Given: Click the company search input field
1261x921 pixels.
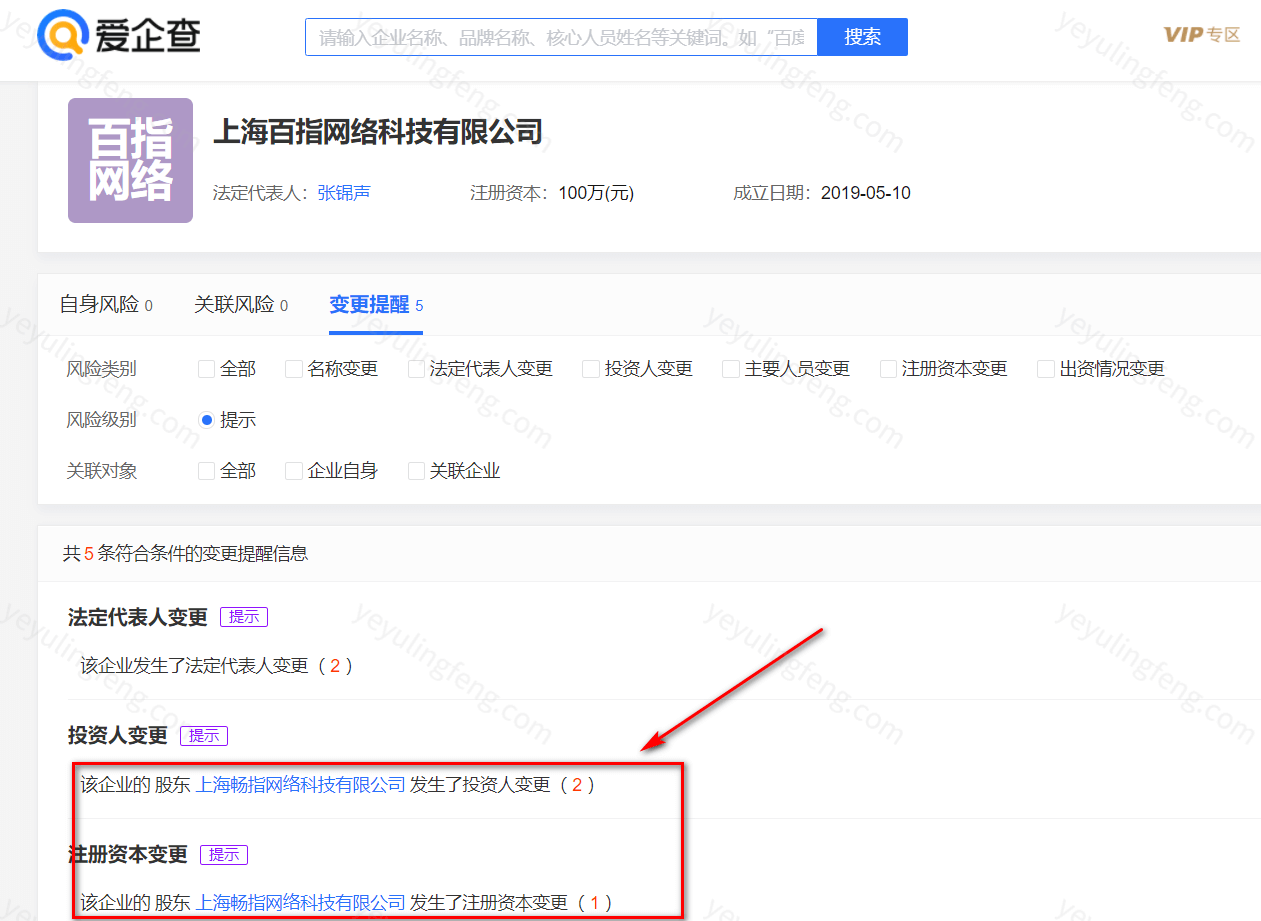Looking at the screenshot, I should click(x=560, y=37).
